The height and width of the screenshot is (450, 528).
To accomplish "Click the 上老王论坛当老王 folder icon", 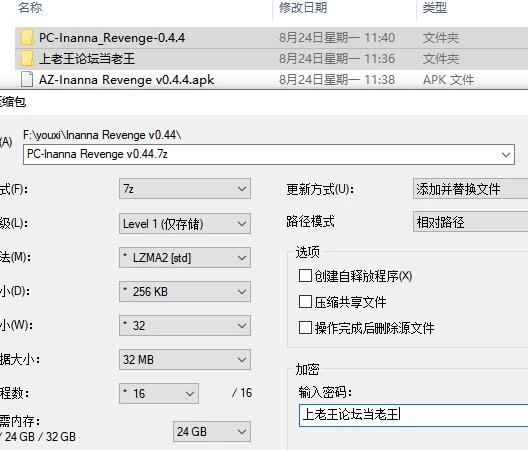I will (x=27, y=59).
